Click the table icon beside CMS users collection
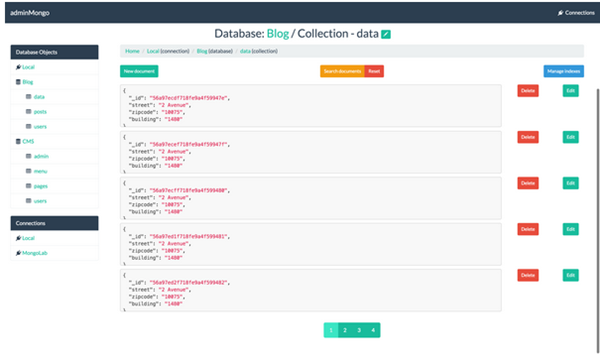This screenshot has width=600, height=360. coord(29,201)
